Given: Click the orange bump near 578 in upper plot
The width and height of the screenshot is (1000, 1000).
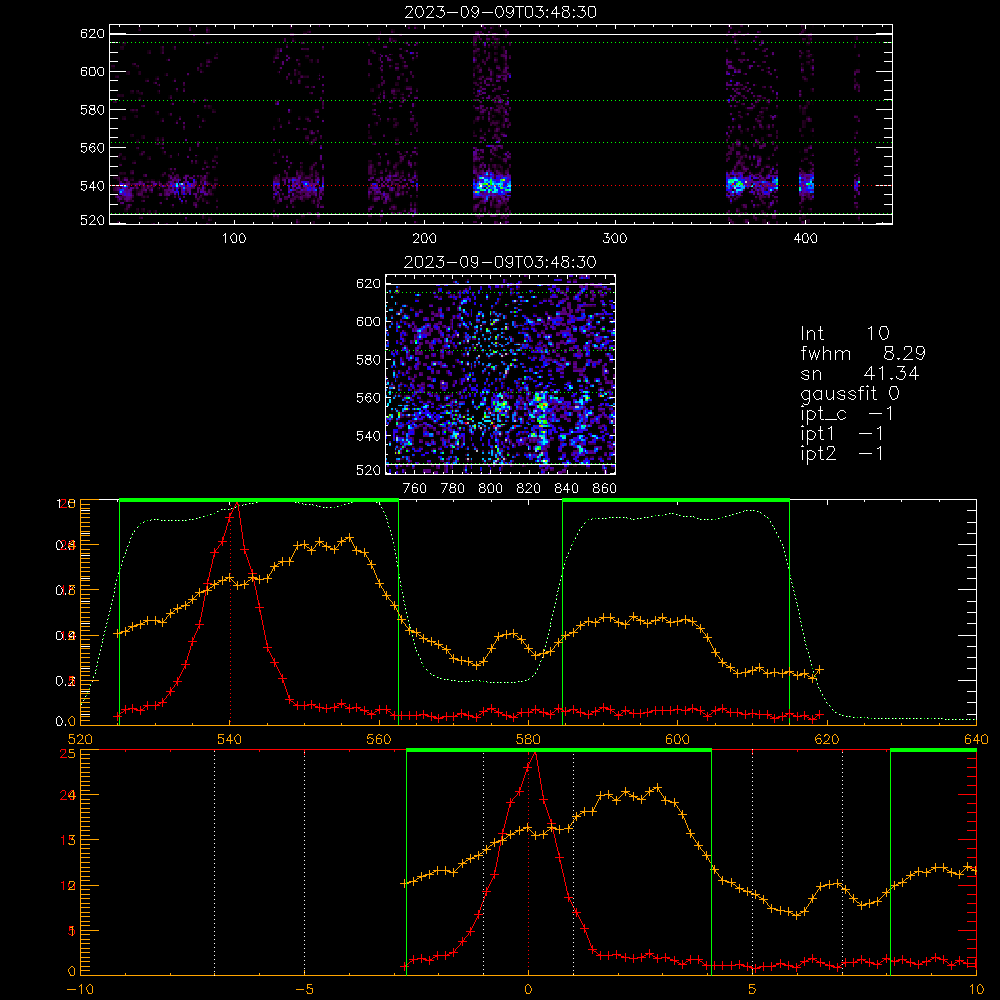Looking at the screenshot, I should point(510,635).
